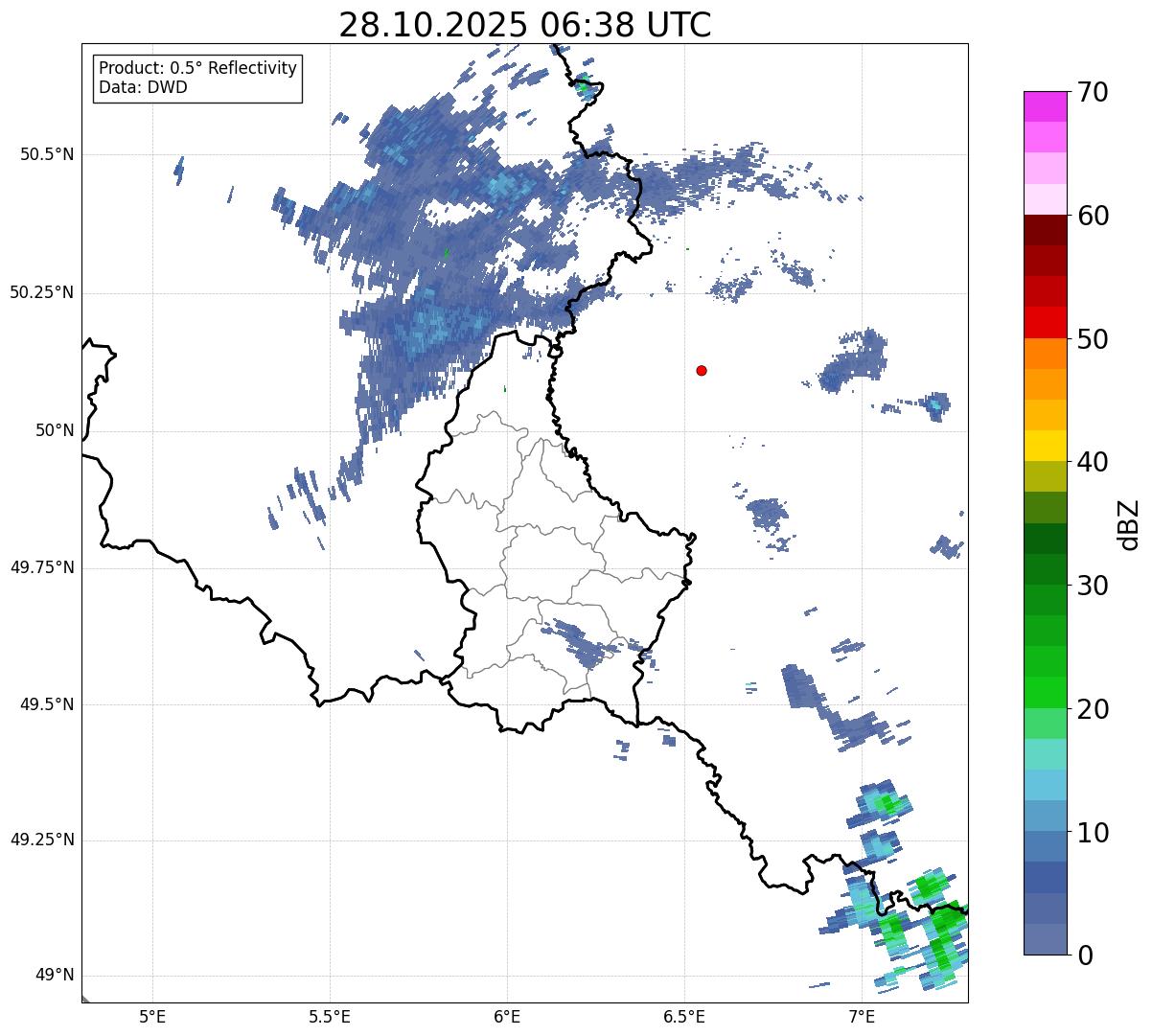
Task: Click the 5.5°E longitude label
Action: click(x=330, y=1016)
